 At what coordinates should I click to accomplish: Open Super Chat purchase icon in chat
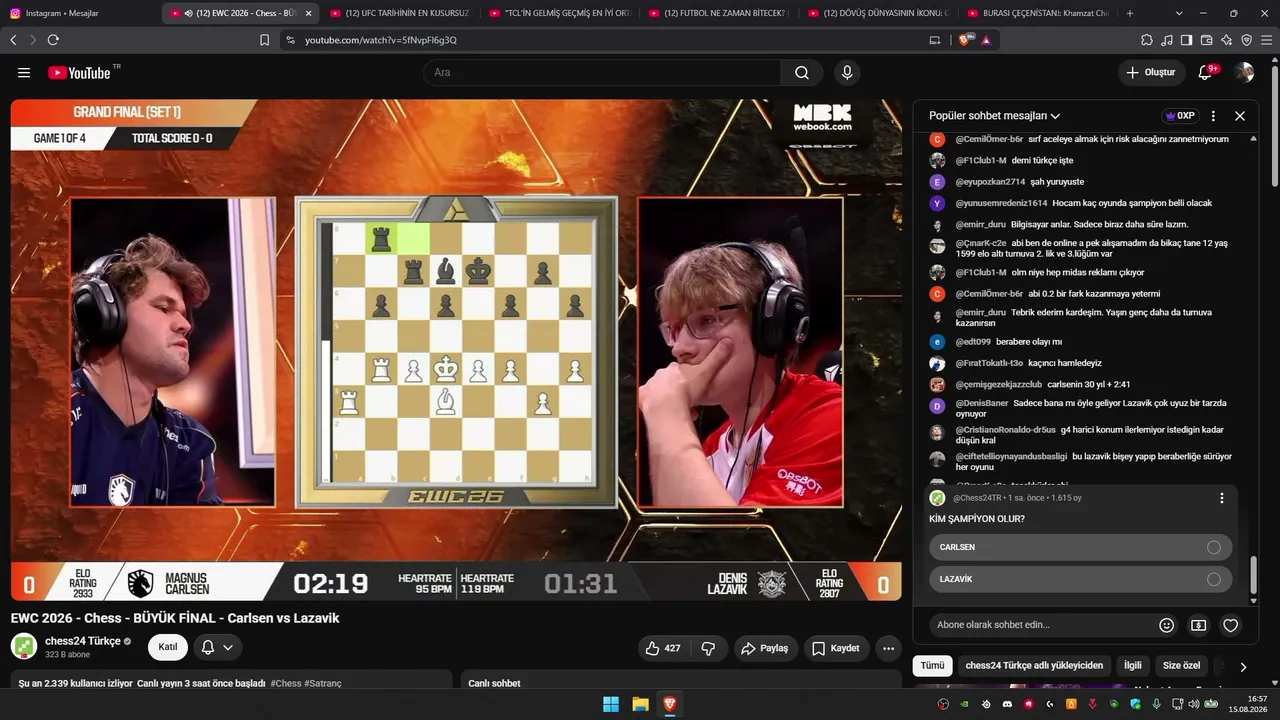point(1198,625)
